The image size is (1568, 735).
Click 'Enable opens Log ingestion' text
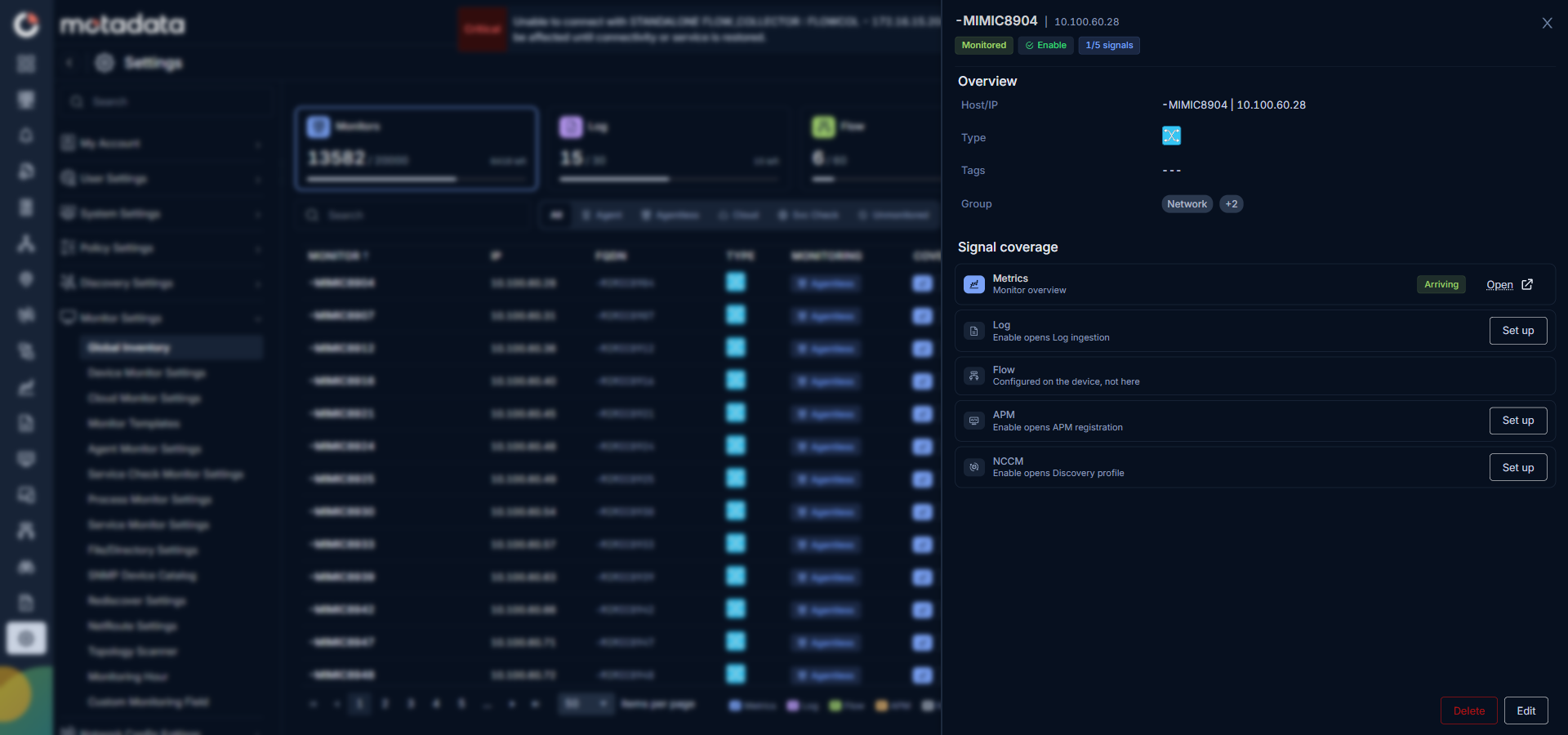point(1051,337)
